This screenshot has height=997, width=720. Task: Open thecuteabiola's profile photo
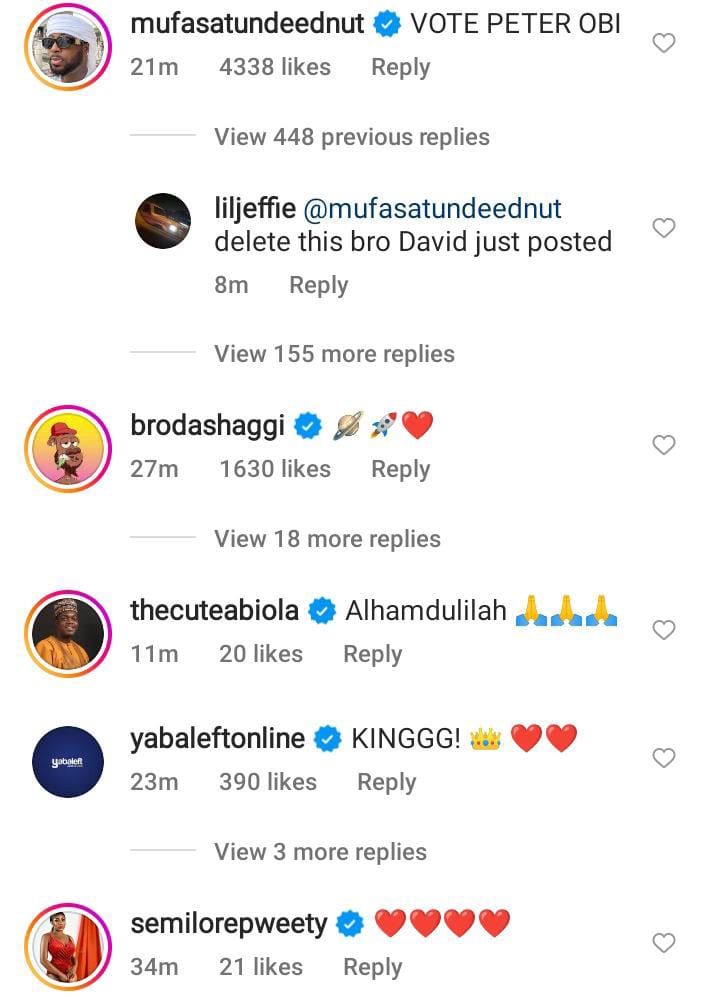point(65,633)
